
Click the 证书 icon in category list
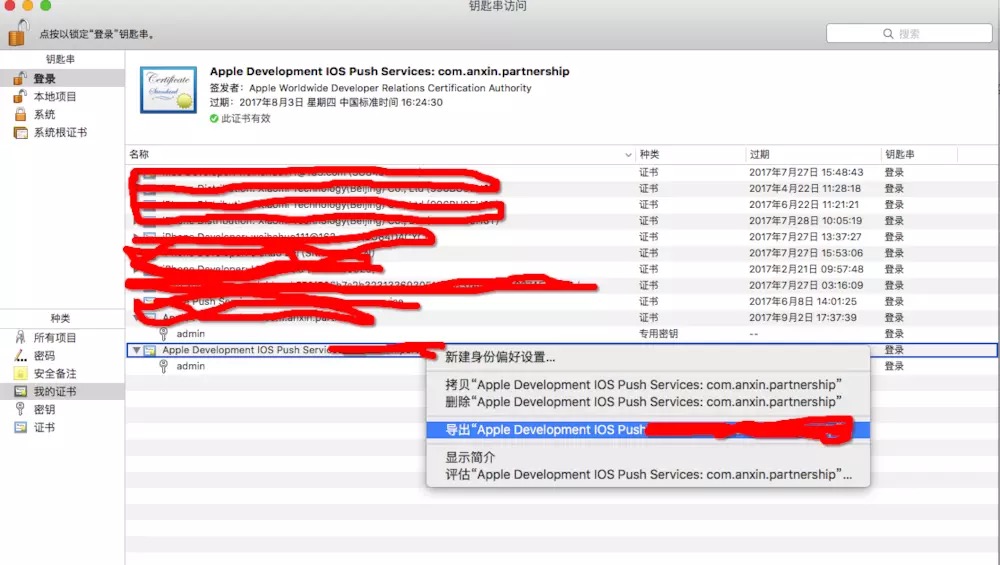(20, 427)
